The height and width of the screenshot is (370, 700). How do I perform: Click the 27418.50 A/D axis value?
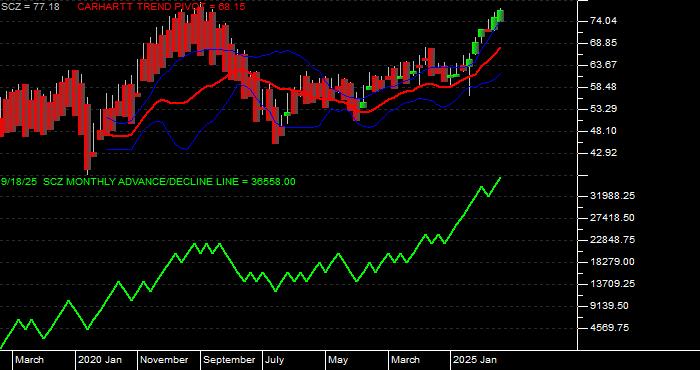[x=612, y=218]
